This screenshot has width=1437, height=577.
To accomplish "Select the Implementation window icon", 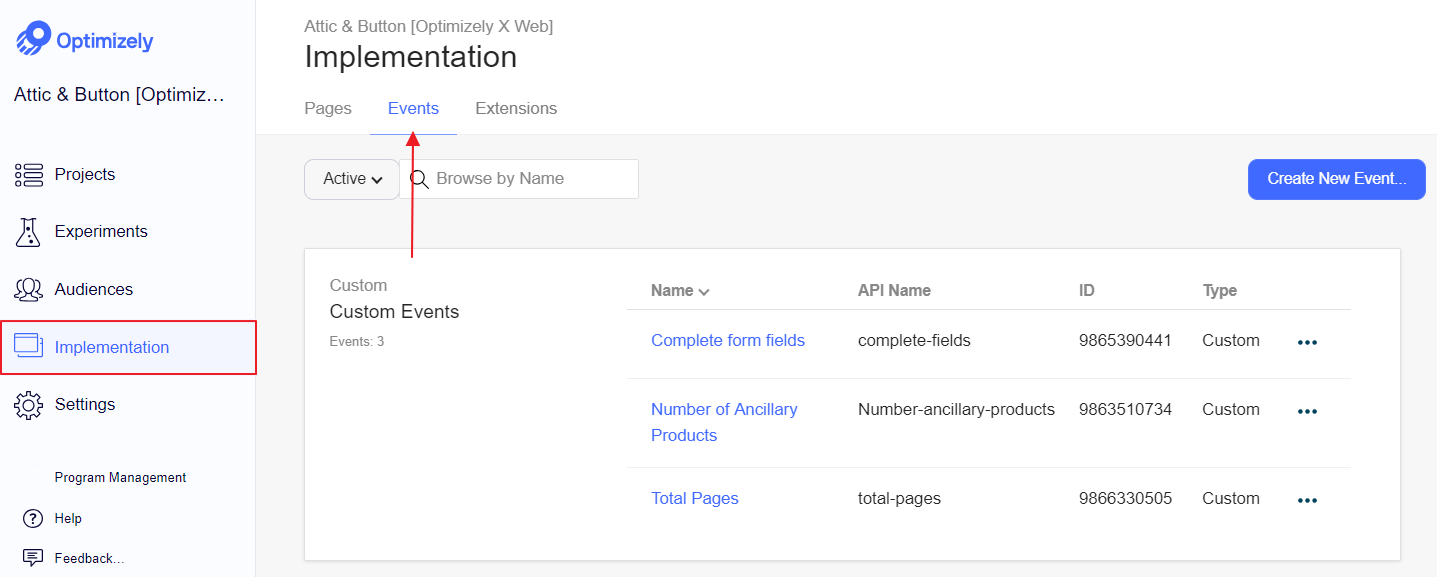I will tap(29, 347).
